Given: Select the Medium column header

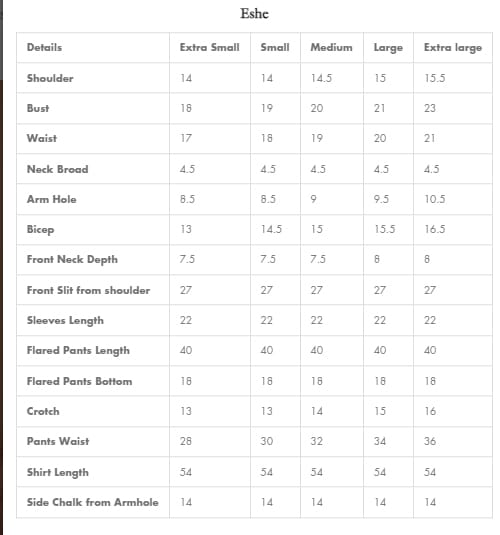Looking at the screenshot, I should click(331, 47).
